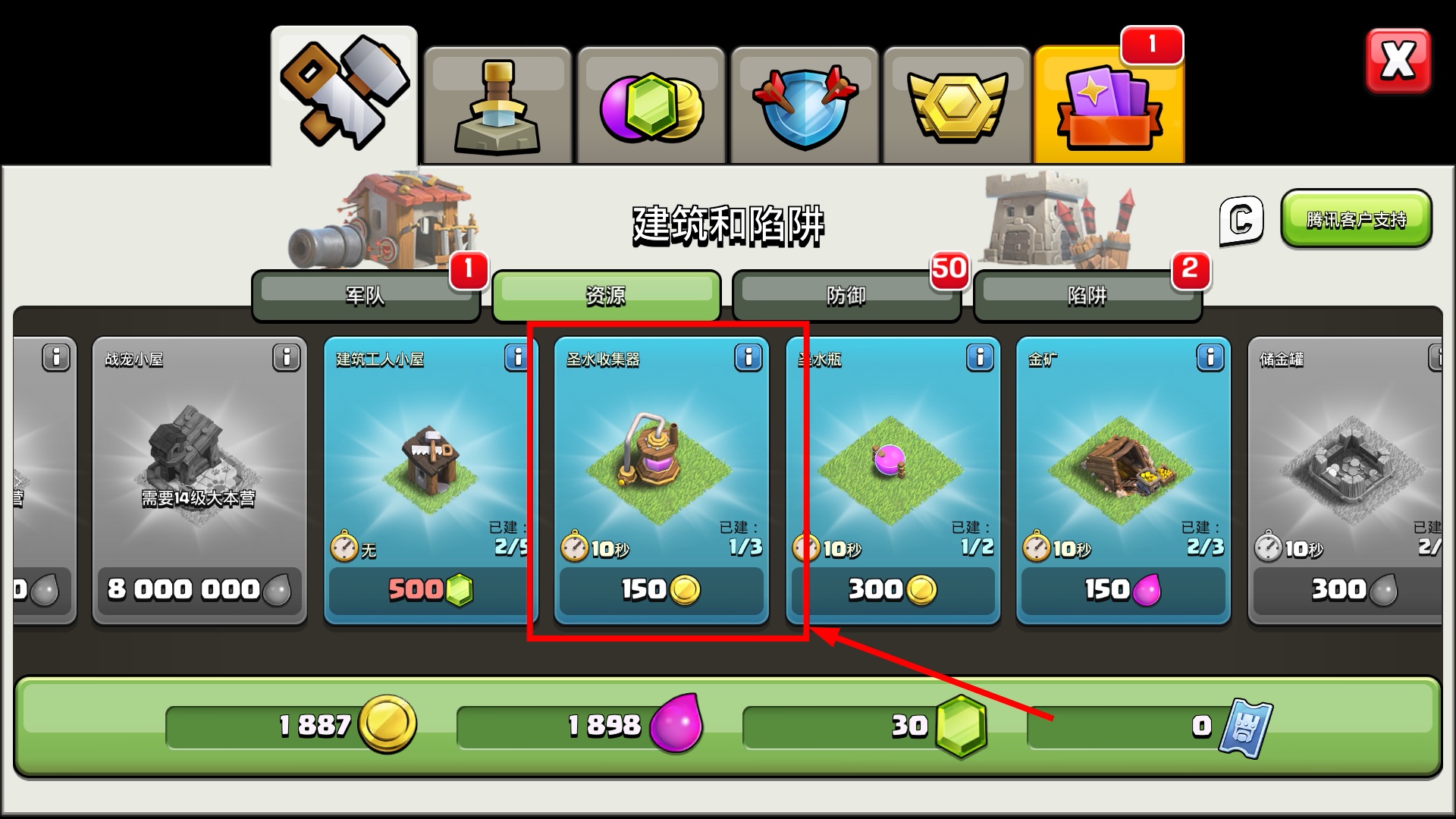
Task: Buy 圣水瓶 for 300 gold
Action: coord(893,589)
